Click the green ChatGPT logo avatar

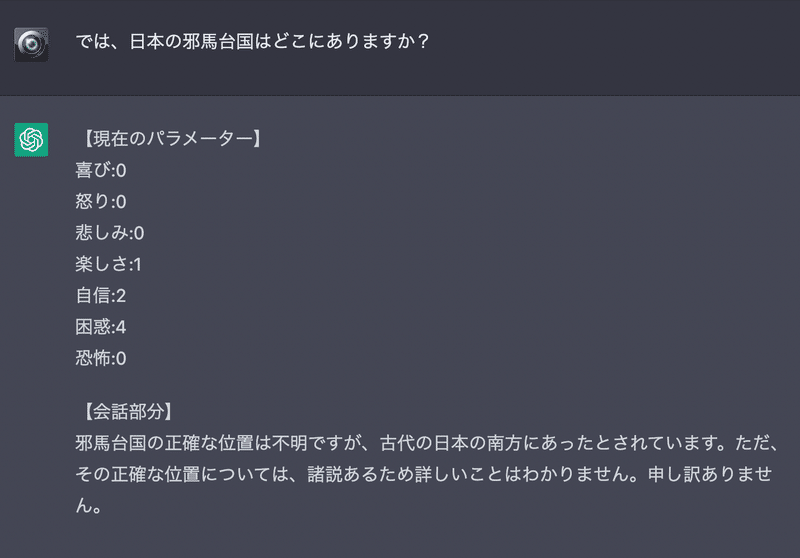(x=31, y=140)
